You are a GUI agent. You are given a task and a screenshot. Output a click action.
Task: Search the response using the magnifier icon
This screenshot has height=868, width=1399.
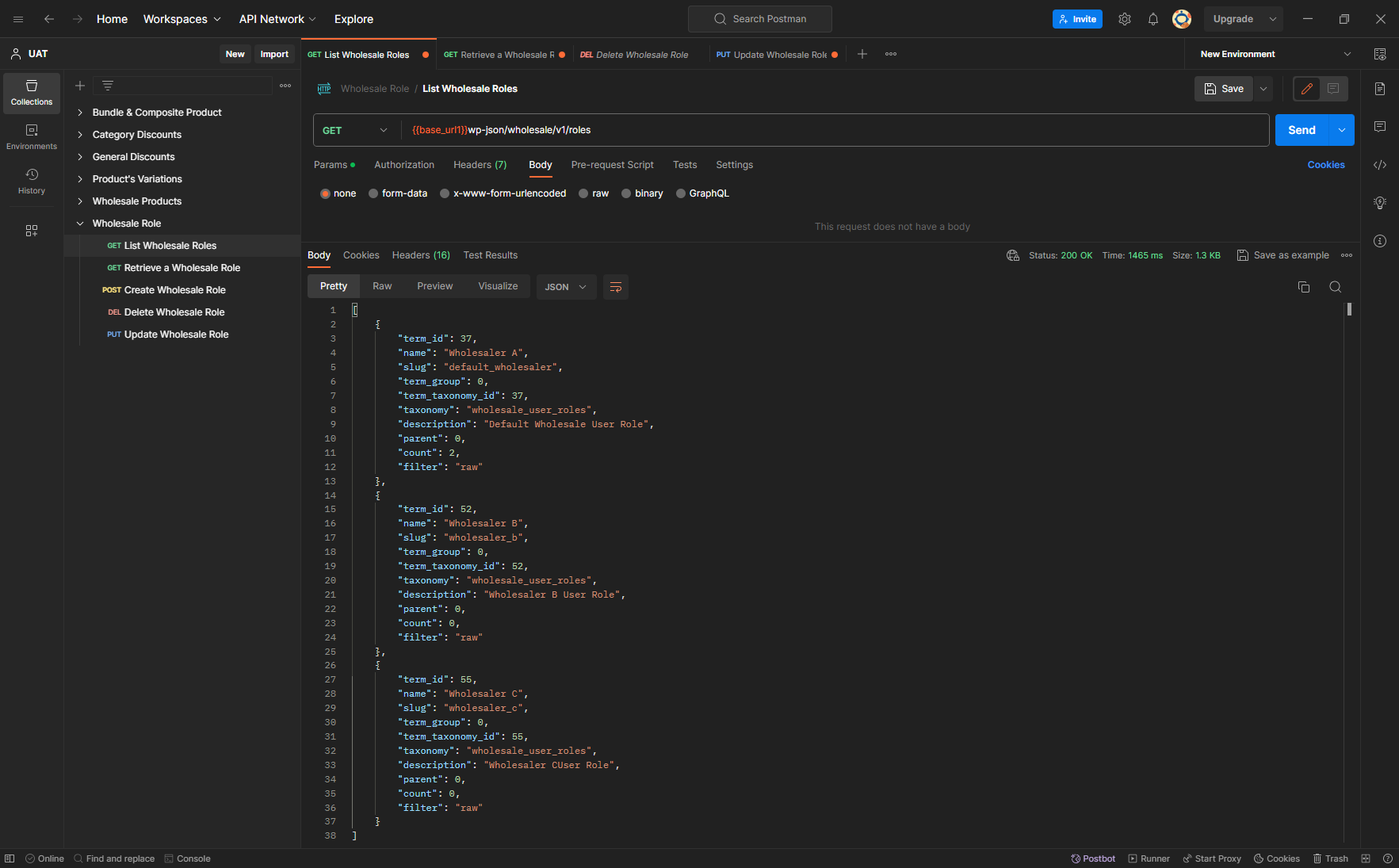[1336, 287]
